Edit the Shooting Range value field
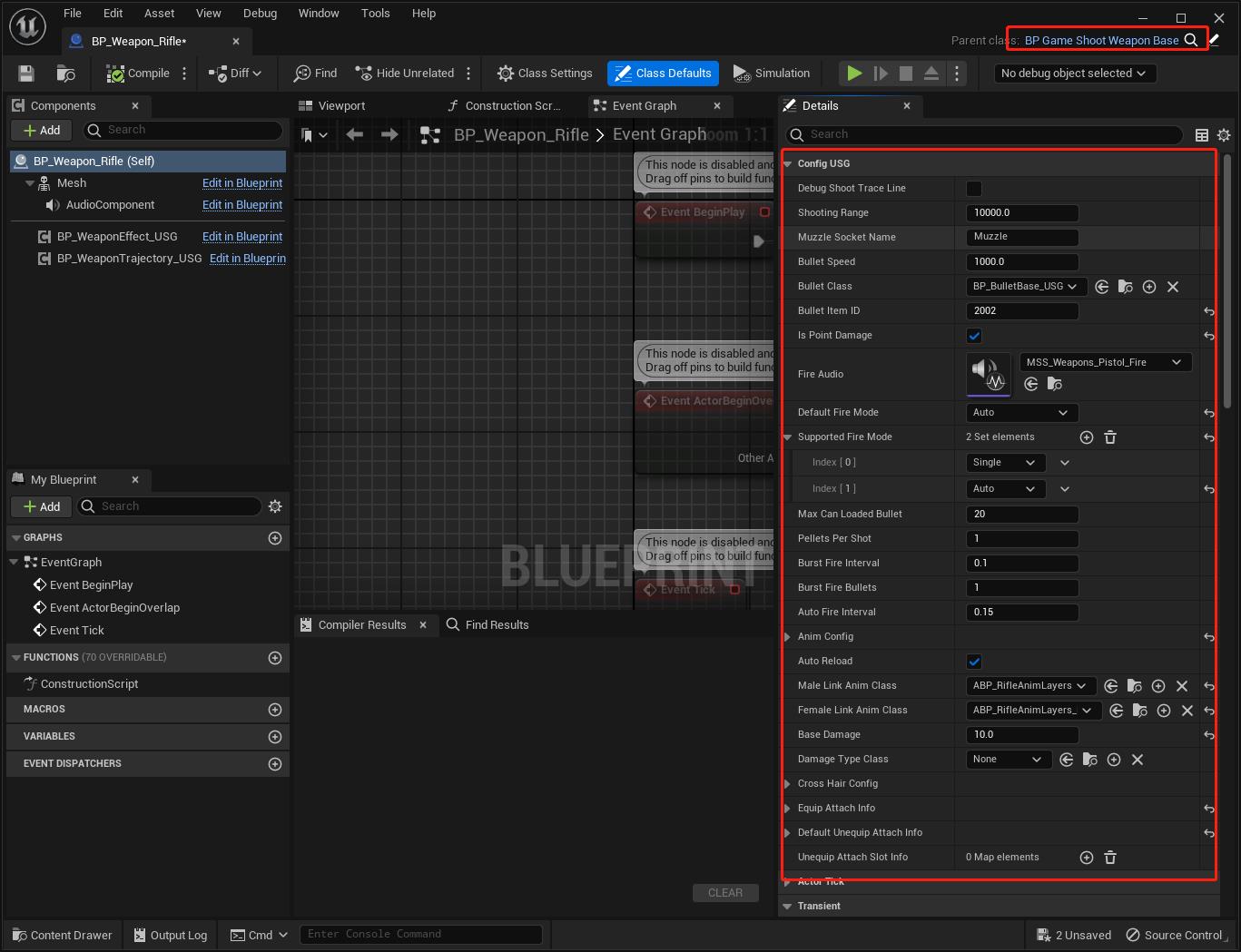Viewport: 1241px width, 952px height. tap(1022, 213)
